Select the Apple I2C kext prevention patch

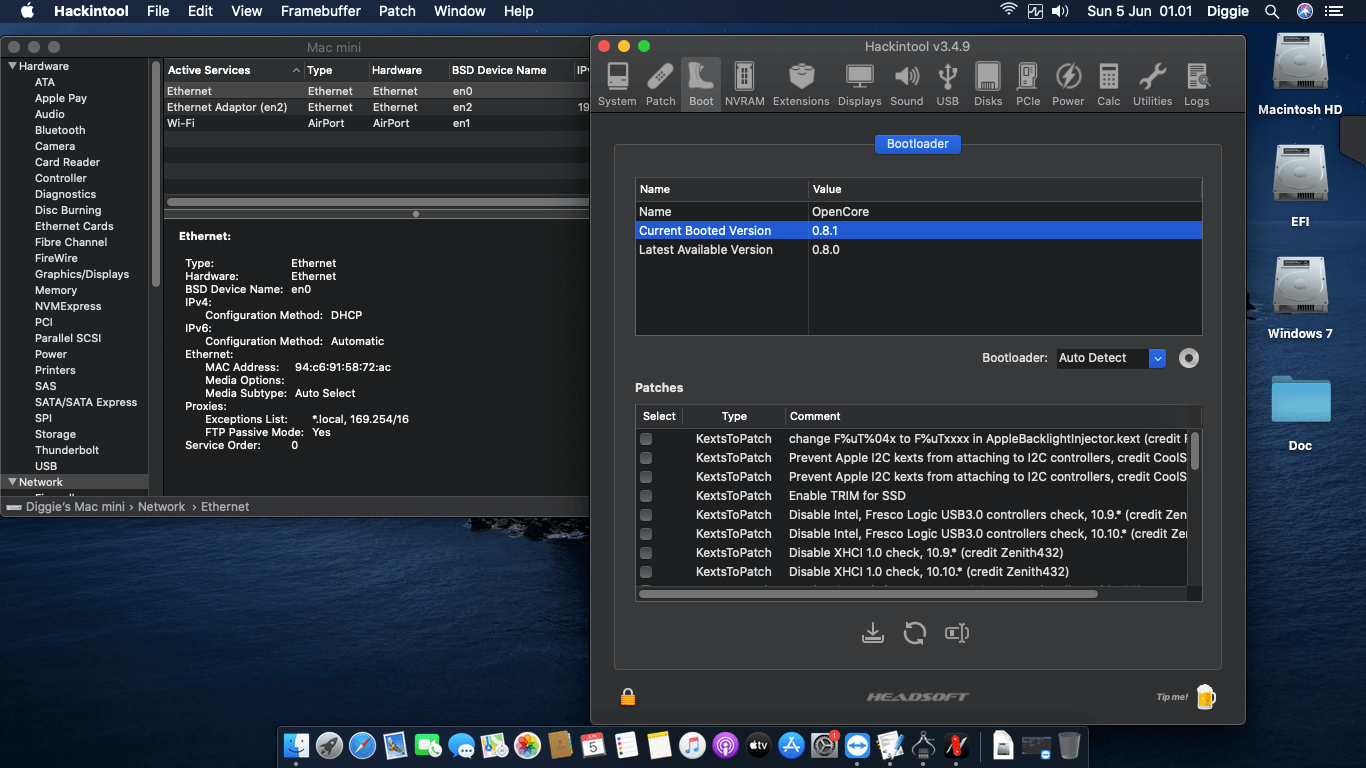pos(646,457)
